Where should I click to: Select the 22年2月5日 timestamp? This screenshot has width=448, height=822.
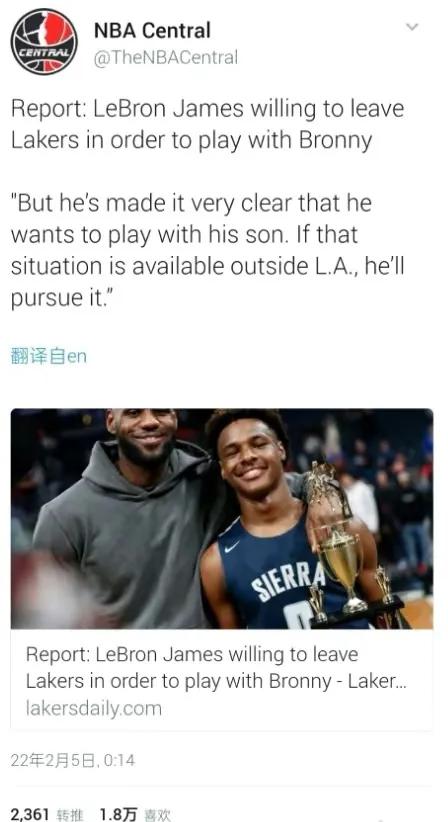[72, 760]
